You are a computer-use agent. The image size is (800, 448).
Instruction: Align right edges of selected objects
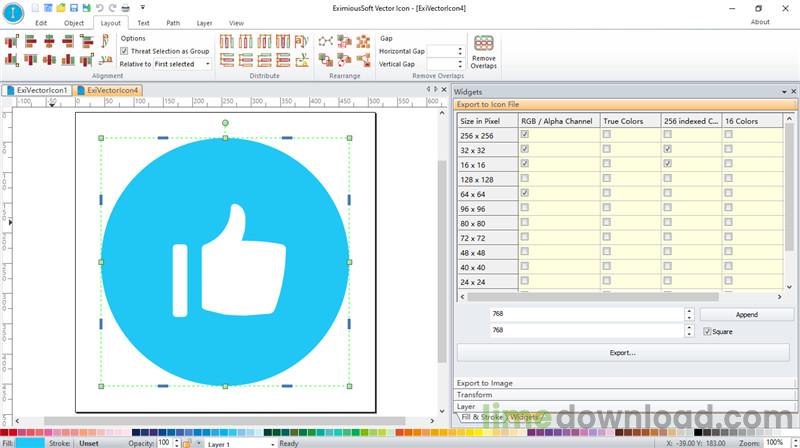(68, 41)
